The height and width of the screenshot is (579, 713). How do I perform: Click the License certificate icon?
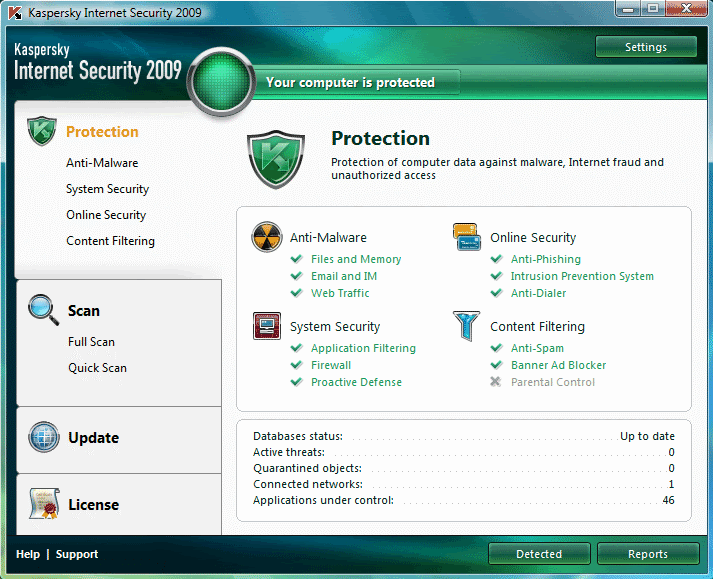tap(44, 503)
